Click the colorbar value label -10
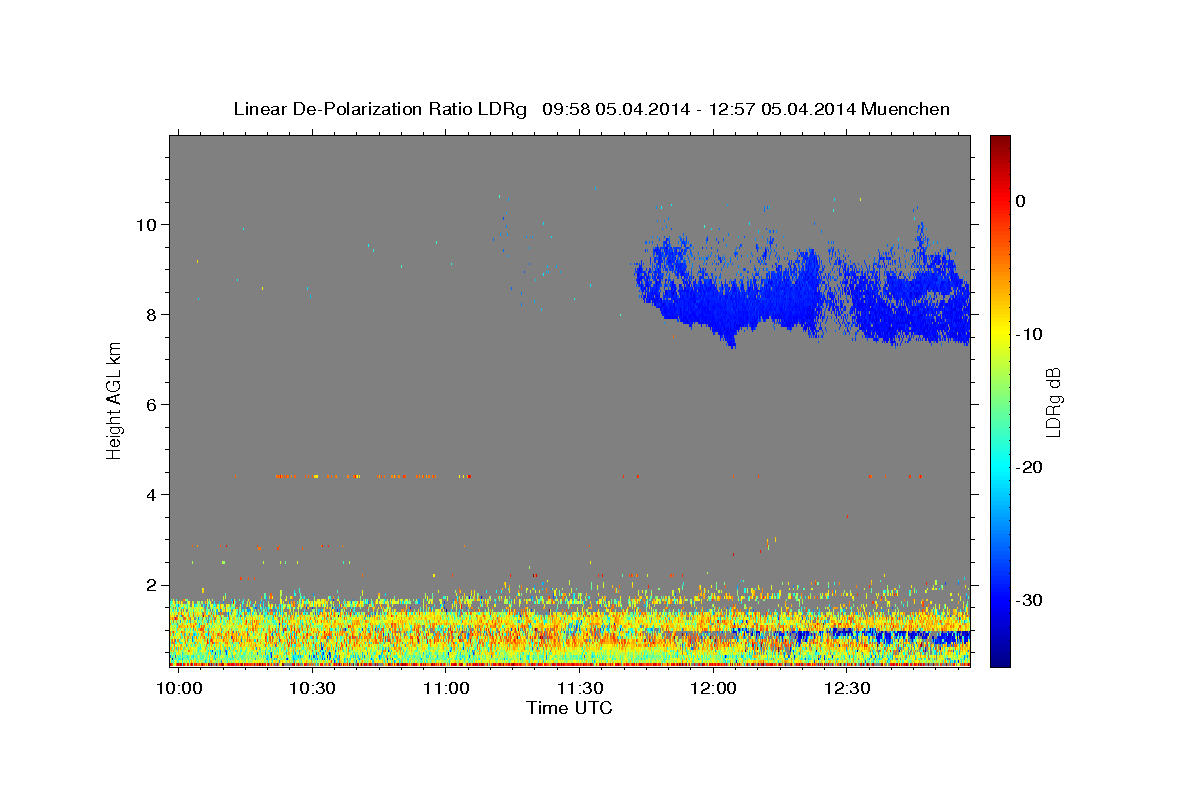The height and width of the screenshot is (800, 1200). (x=1029, y=334)
